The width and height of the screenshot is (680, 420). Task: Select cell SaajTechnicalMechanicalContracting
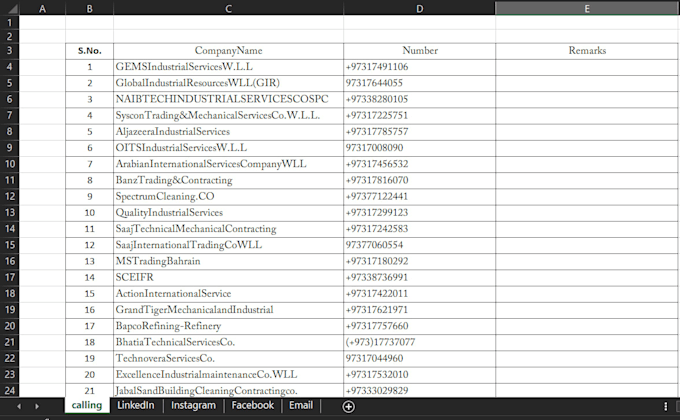coord(228,229)
